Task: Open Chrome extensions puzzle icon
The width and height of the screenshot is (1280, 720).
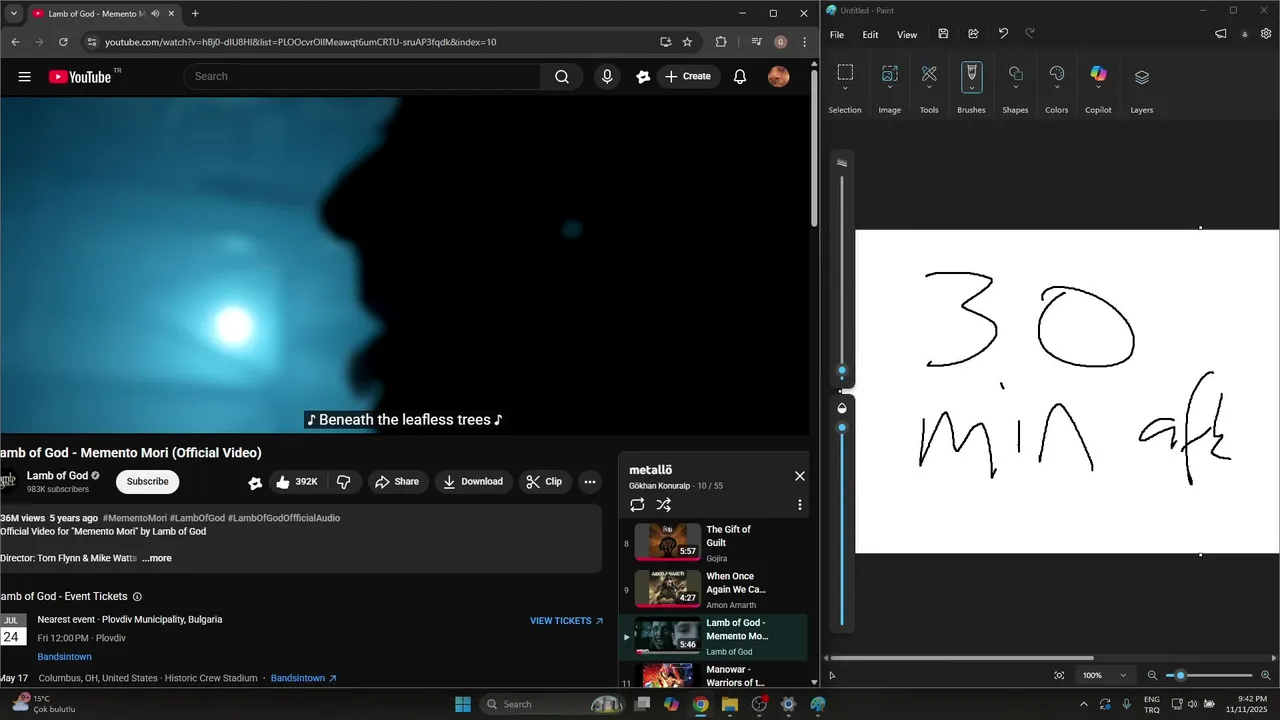Action: pos(721,42)
